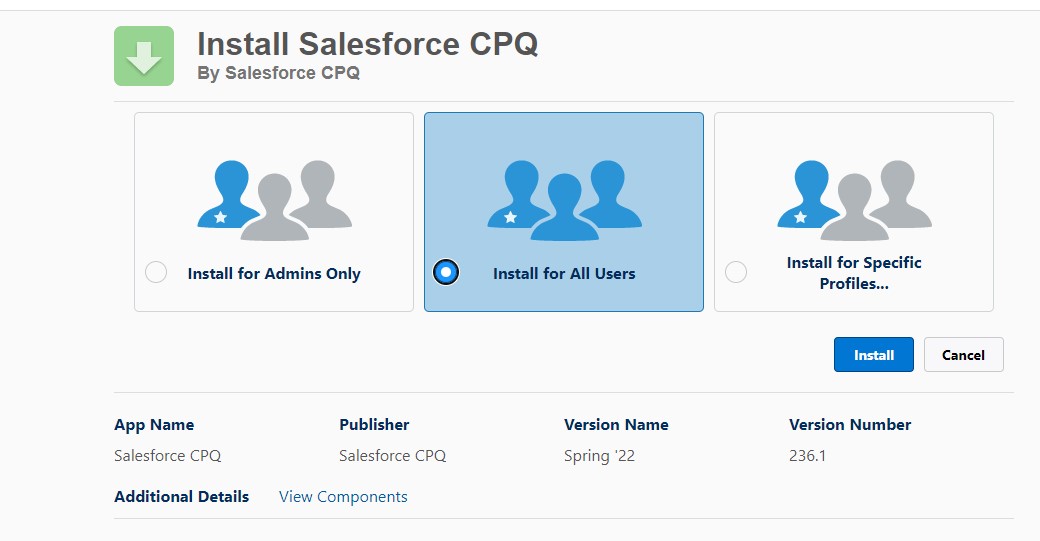
Task: Click the 'Install for All Users' label
Action: (564, 274)
